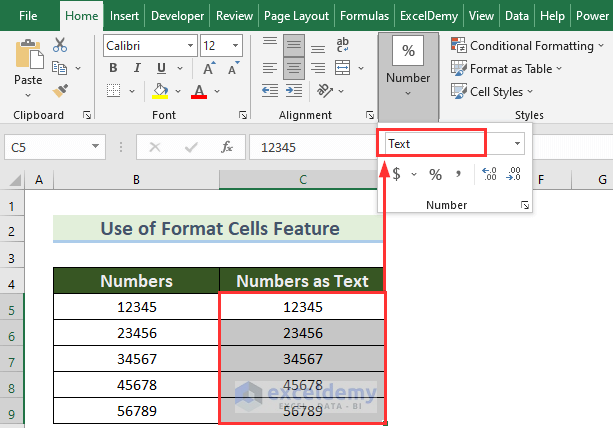613x428 pixels.
Task: Toggle Italic formatting
Action: point(135,68)
